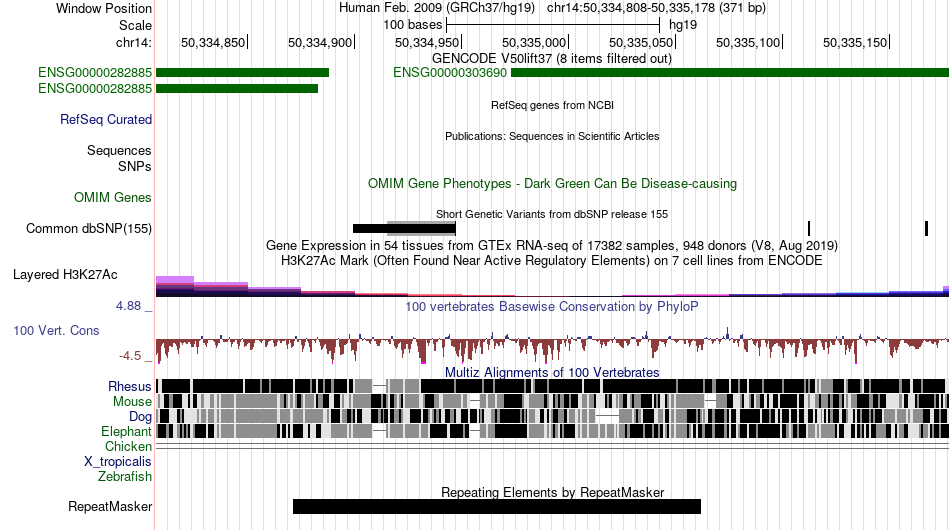Click Multiz Alignments of 100 Vertebrates title
Image resolution: width=950 pixels, height=530 pixels.
point(552,372)
